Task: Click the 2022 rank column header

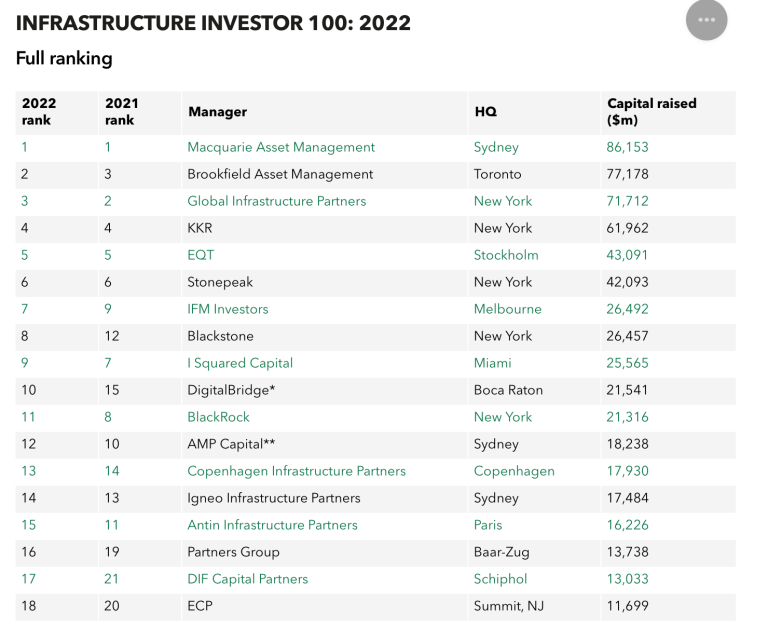Action: 39,112
